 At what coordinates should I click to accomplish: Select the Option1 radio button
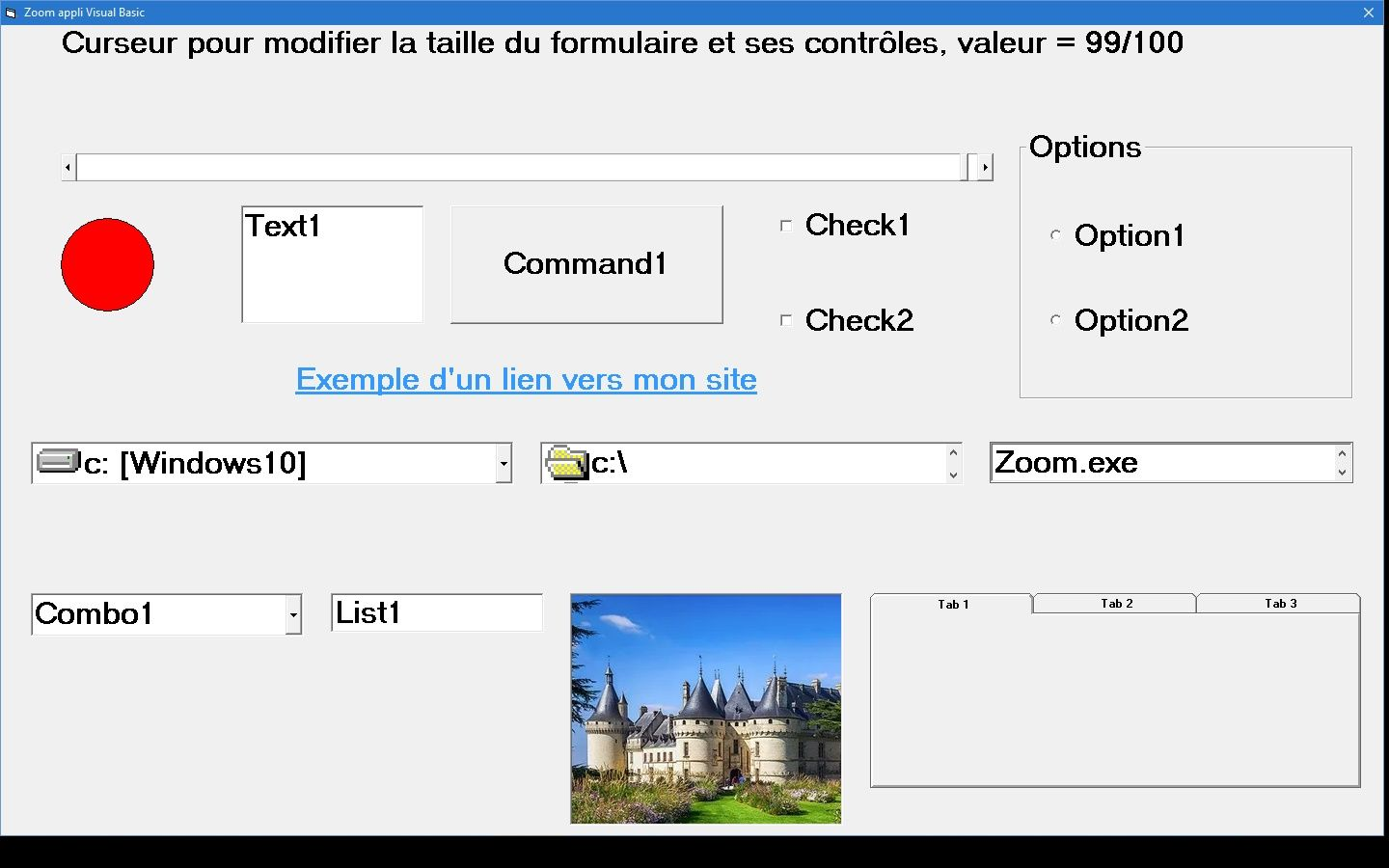[1056, 235]
